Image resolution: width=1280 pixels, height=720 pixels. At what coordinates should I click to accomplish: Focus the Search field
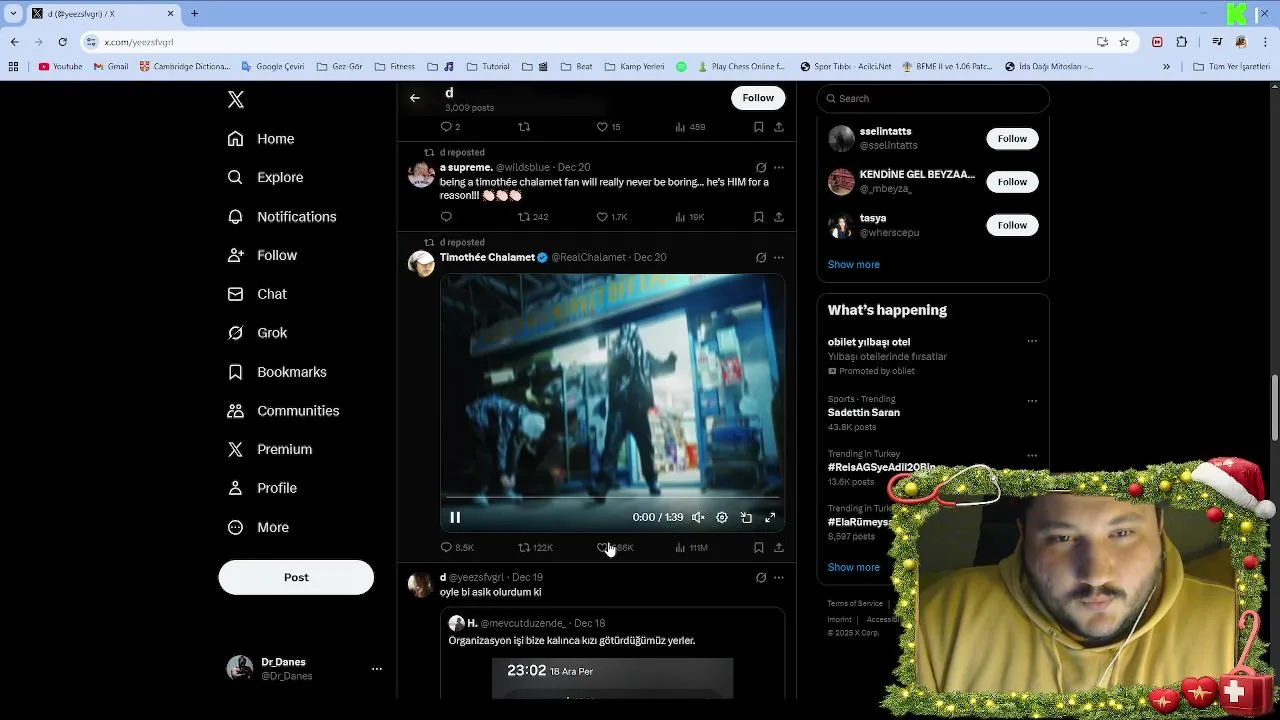point(933,98)
